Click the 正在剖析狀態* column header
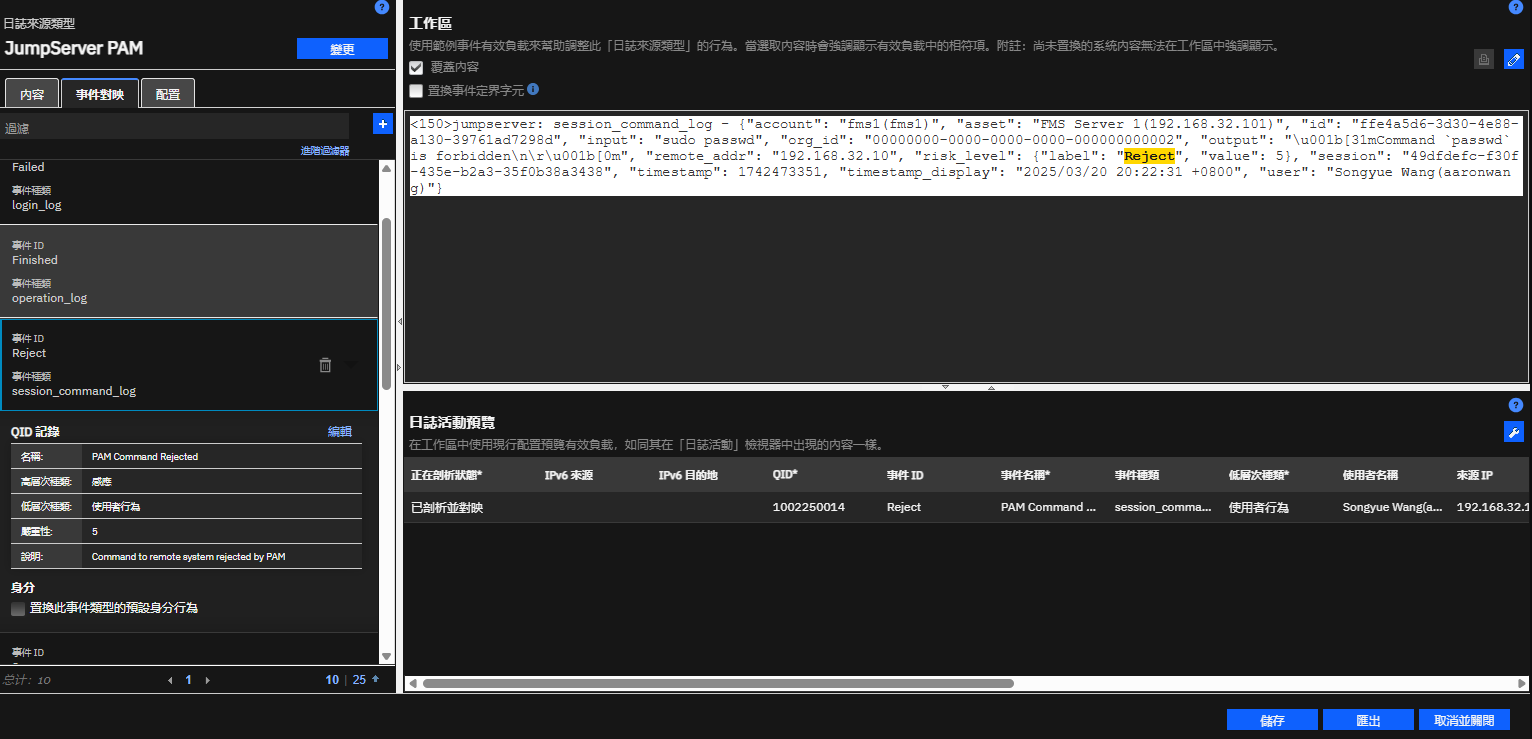The width and height of the screenshot is (1532, 739). [x=447, y=475]
